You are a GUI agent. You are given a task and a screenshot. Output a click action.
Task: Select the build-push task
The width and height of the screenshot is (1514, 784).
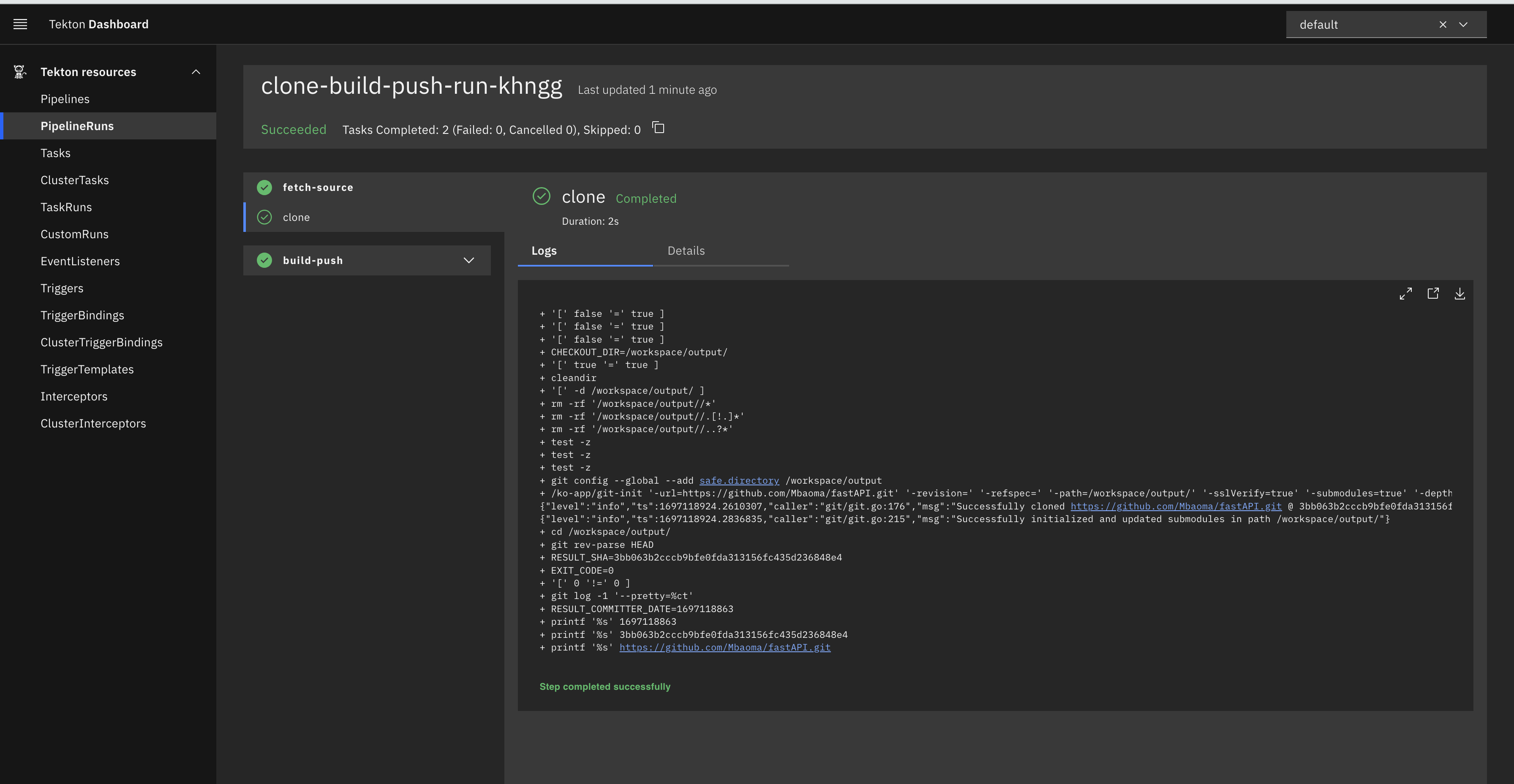(x=313, y=260)
